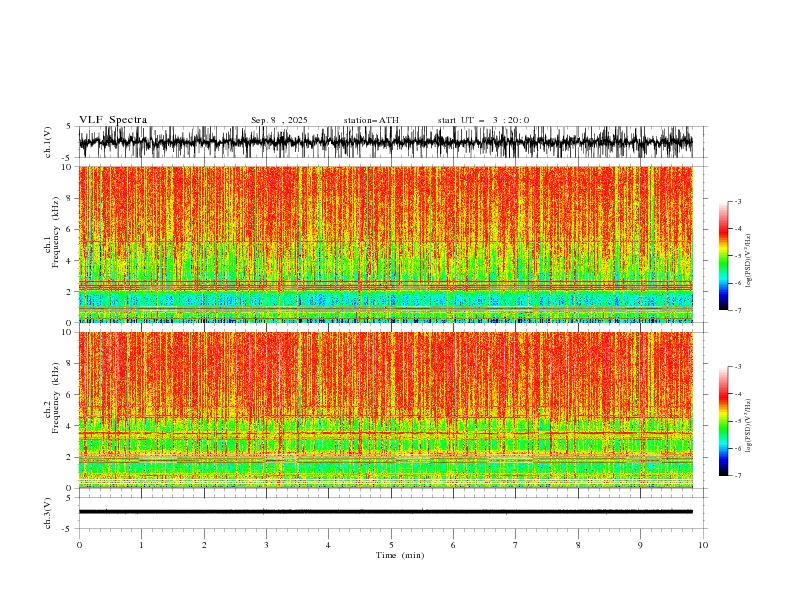Click the time axis tick label "4"
Image resolution: width=792 pixels, height=612 pixels.
click(328, 545)
